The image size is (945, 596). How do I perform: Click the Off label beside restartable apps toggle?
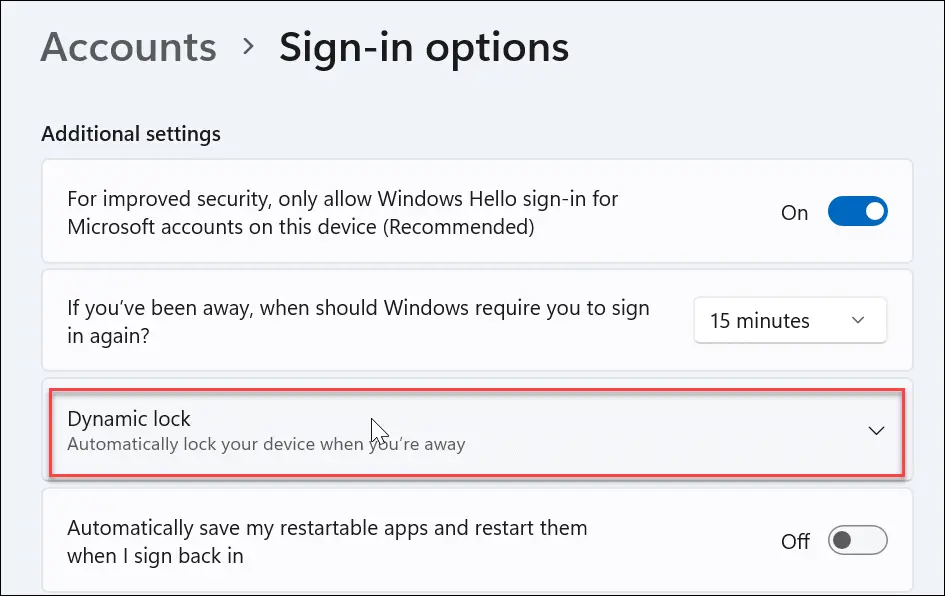[795, 542]
